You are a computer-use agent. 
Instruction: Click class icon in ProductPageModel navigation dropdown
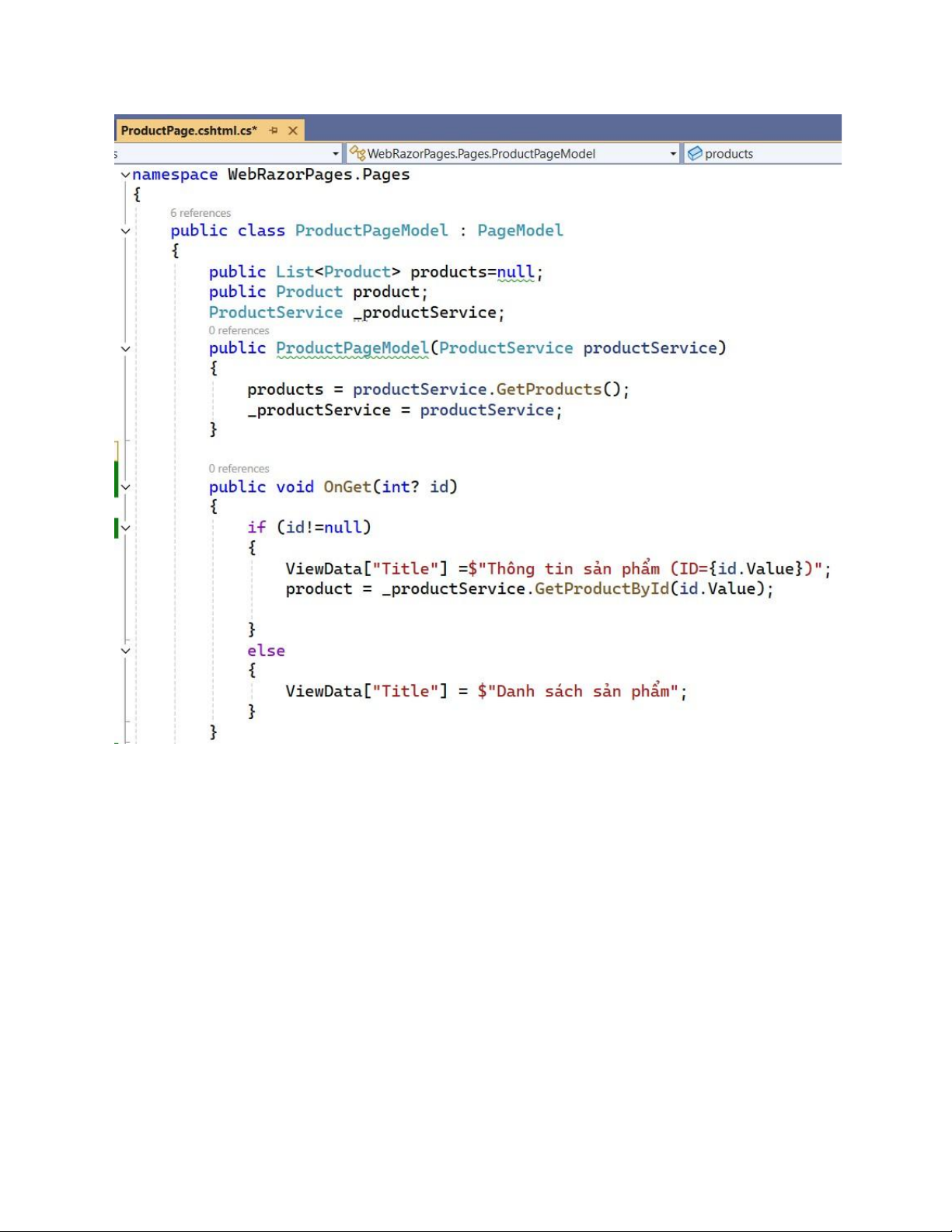[357, 153]
